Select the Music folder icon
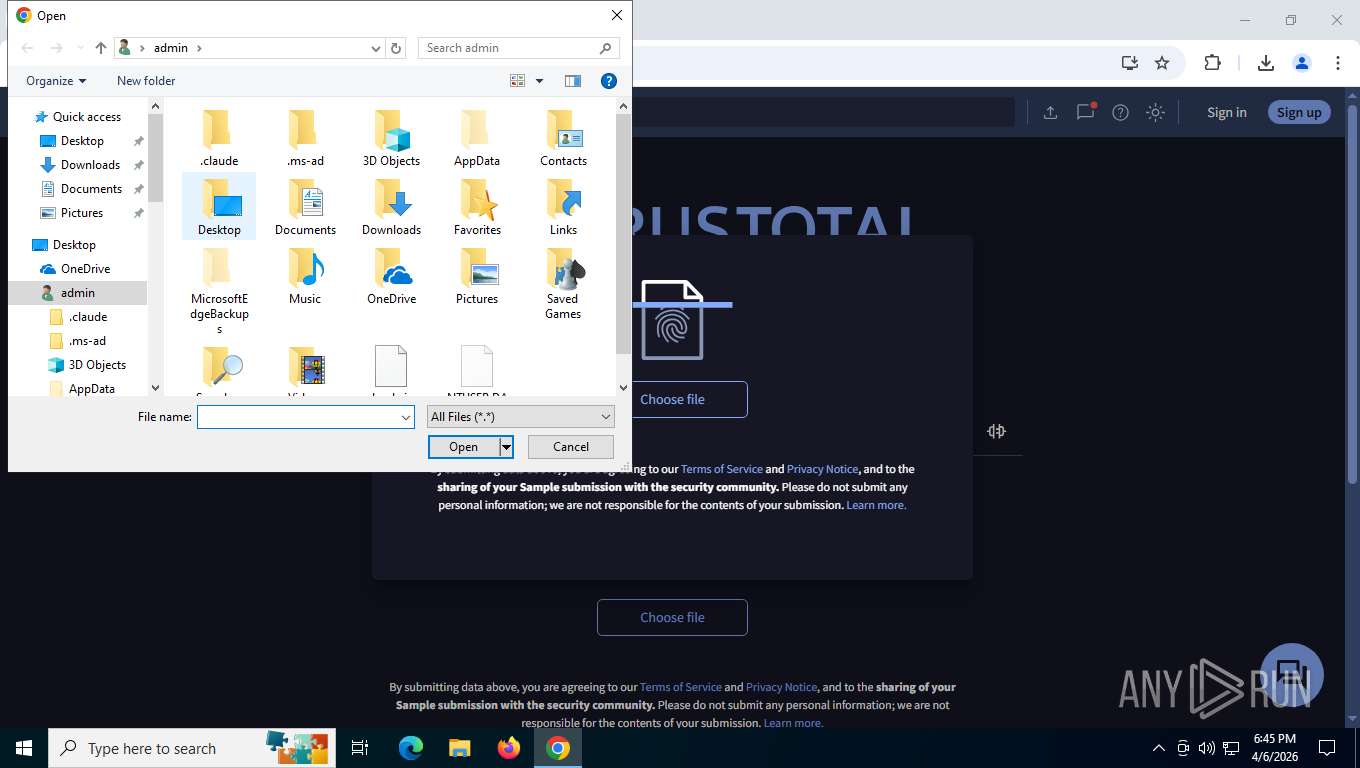Image resolution: width=1360 pixels, height=768 pixels. 305,268
